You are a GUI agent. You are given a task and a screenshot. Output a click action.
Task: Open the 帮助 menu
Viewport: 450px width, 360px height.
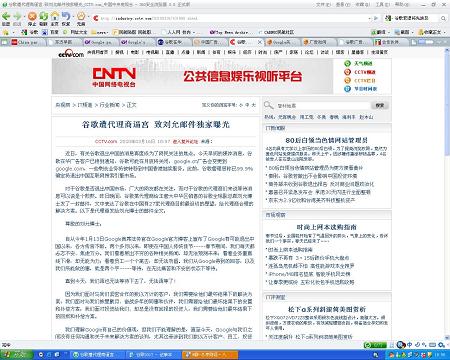pyautogui.click(x=402, y=4)
